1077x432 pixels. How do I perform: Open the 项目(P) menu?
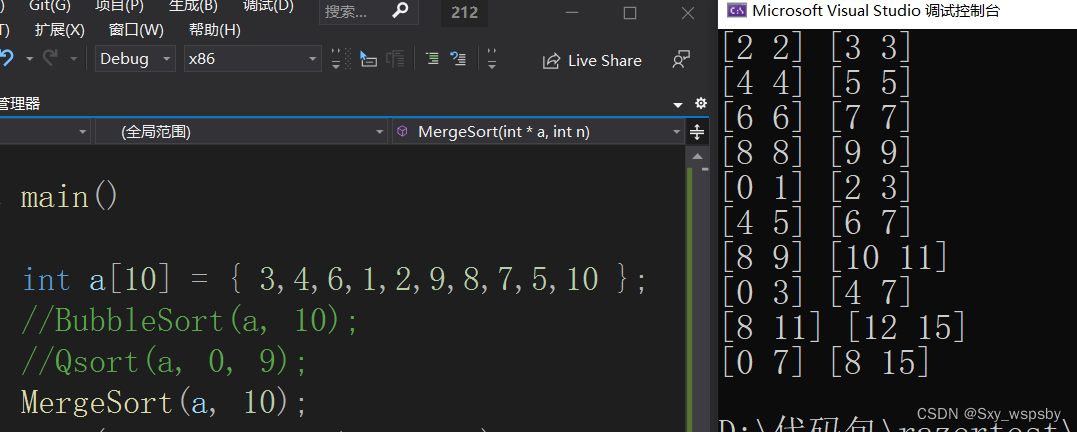120,6
